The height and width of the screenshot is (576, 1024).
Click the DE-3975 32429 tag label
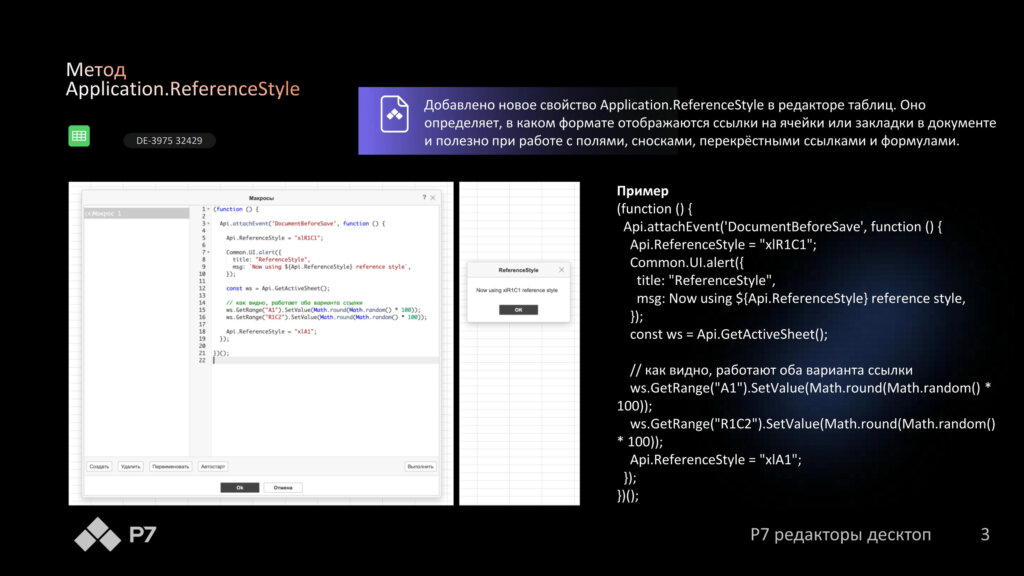pos(169,141)
